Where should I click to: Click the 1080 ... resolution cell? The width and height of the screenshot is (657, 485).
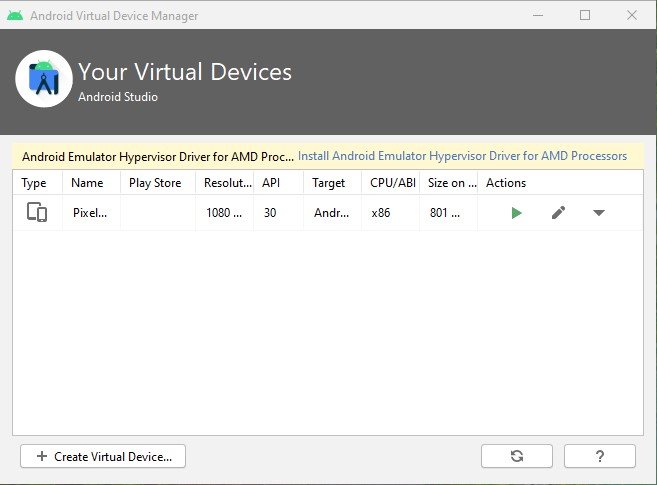tap(225, 213)
